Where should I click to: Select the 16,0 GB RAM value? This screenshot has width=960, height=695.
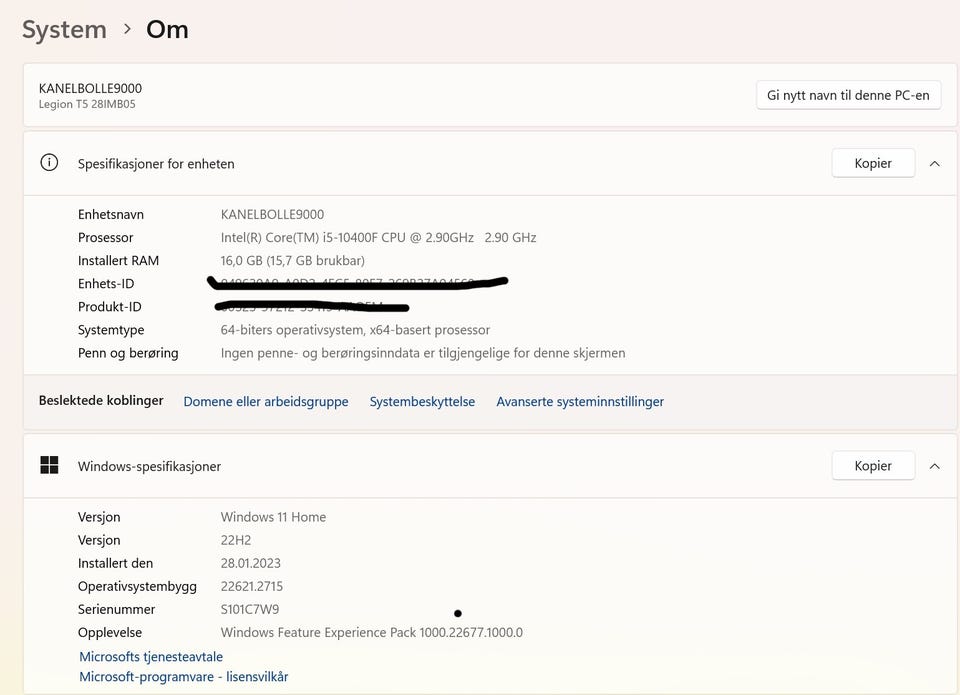tap(293, 261)
